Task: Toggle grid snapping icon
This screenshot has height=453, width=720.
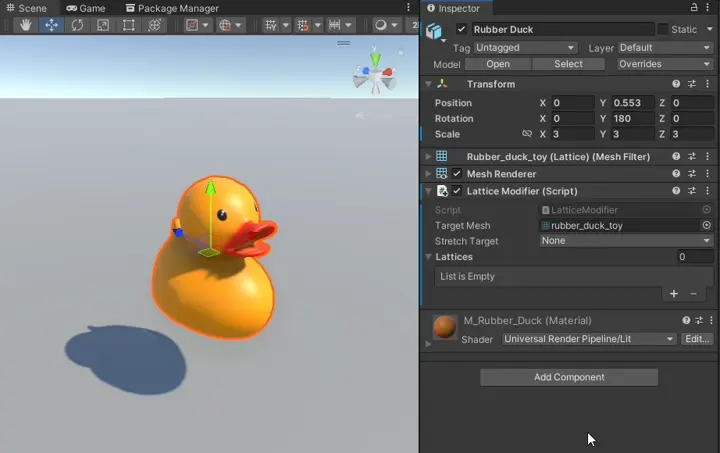Action: 303,25
